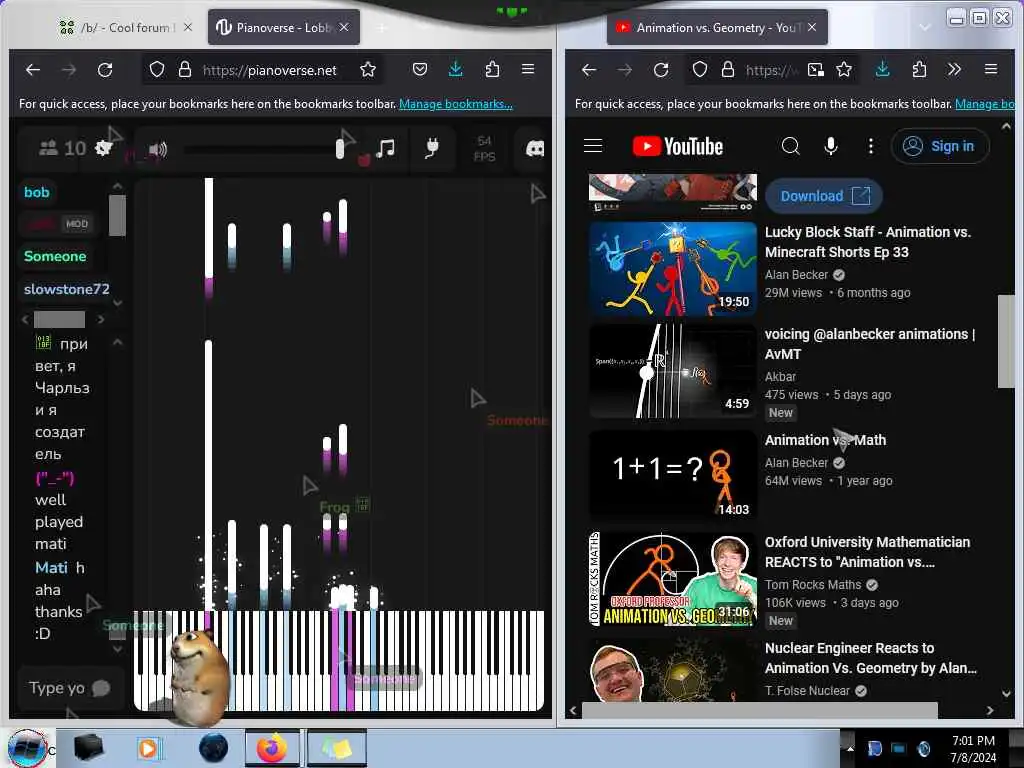Click the Windows Start button
The image size is (1024, 768).
click(27, 748)
